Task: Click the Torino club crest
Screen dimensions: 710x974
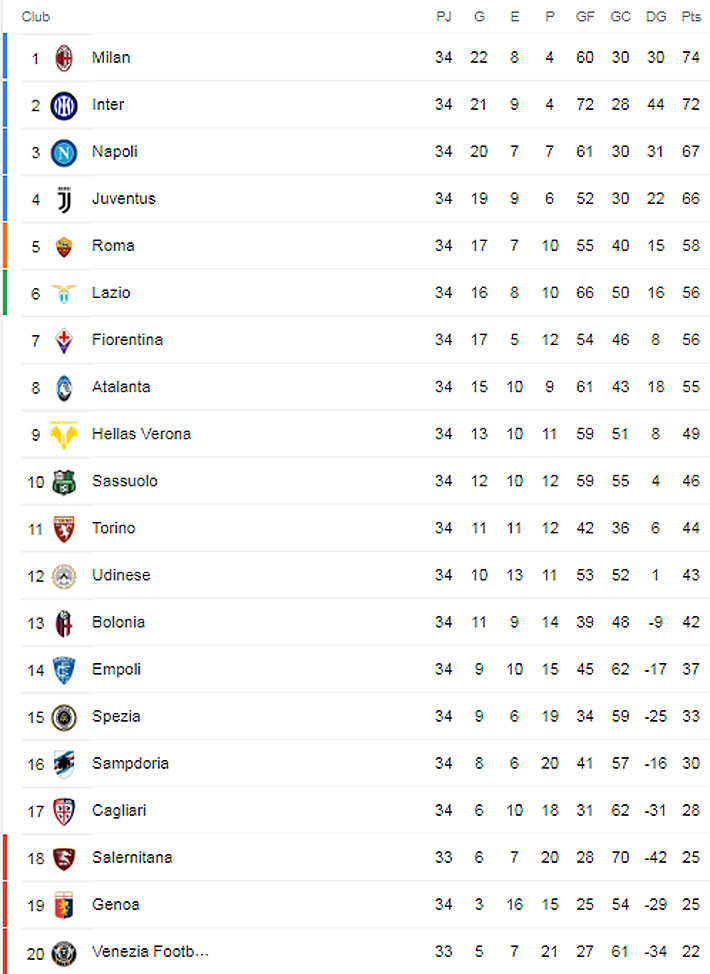Action: (64, 528)
